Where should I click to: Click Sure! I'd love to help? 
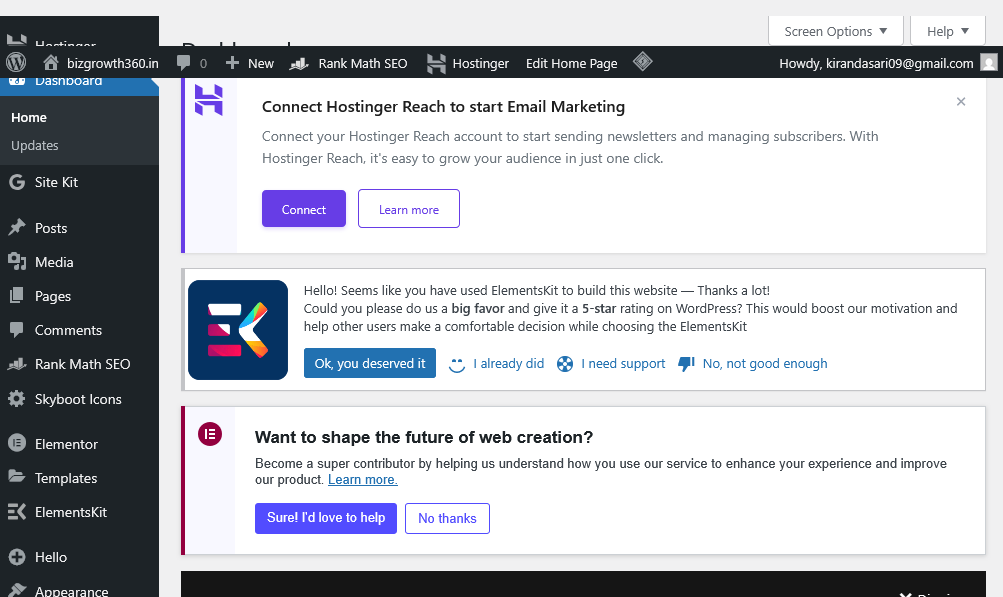point(325,518)
